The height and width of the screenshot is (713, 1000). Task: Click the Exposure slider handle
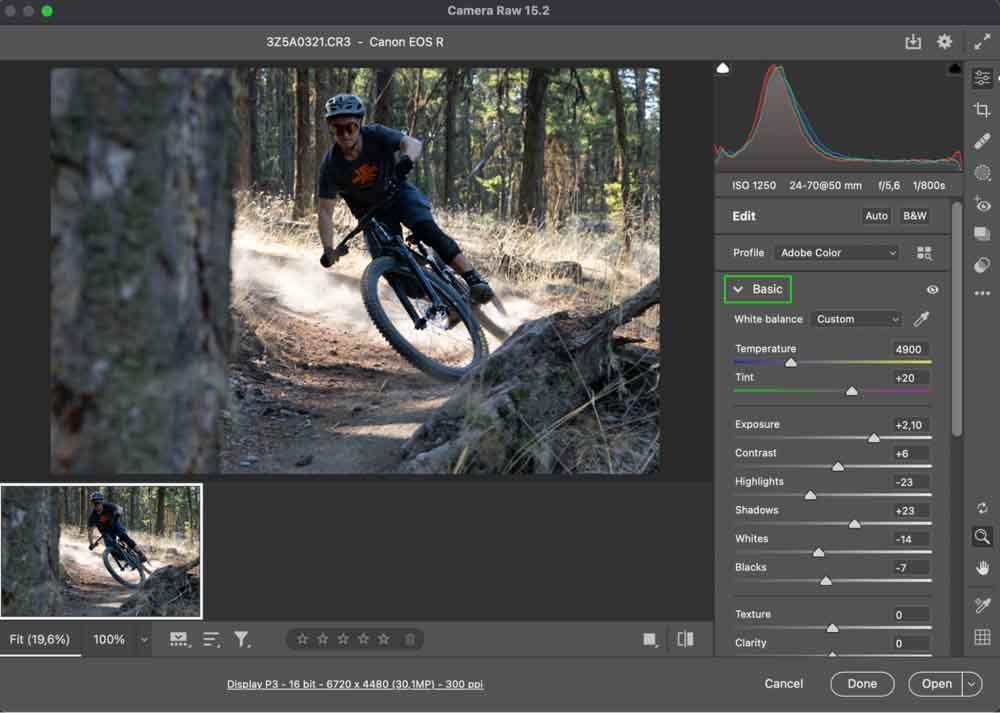874,438
